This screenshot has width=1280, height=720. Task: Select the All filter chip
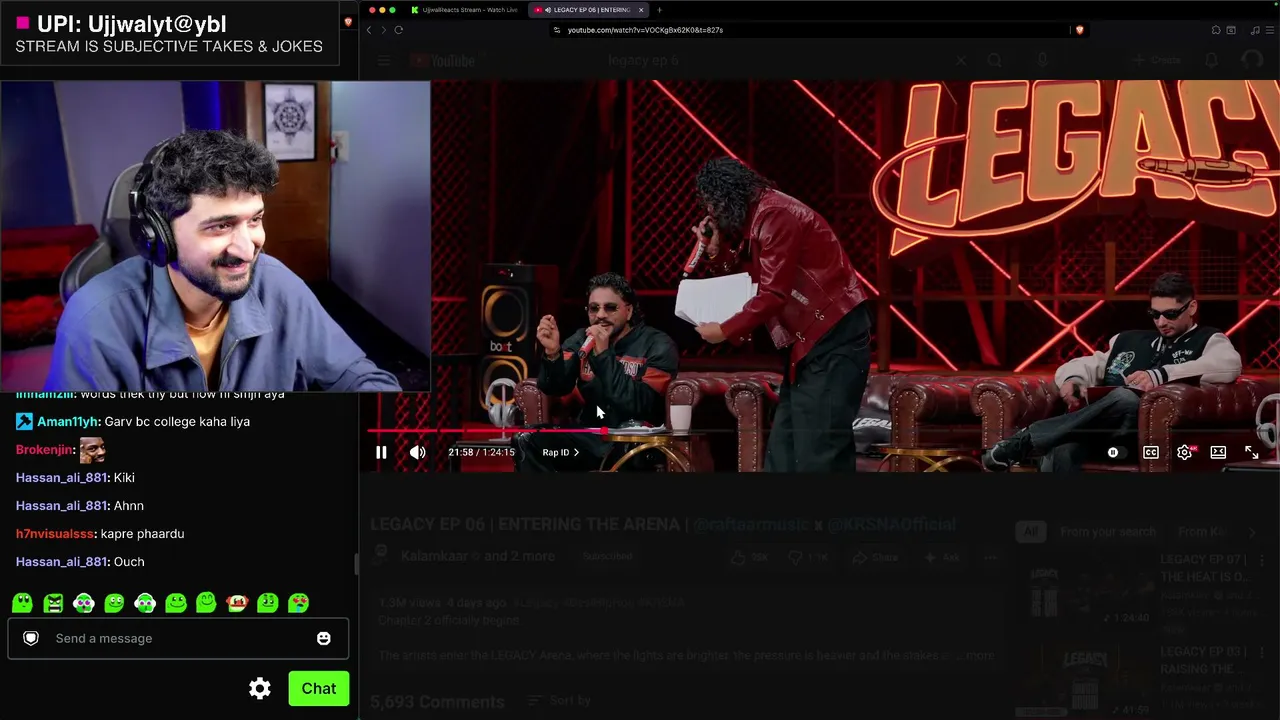pos(1031,532)
